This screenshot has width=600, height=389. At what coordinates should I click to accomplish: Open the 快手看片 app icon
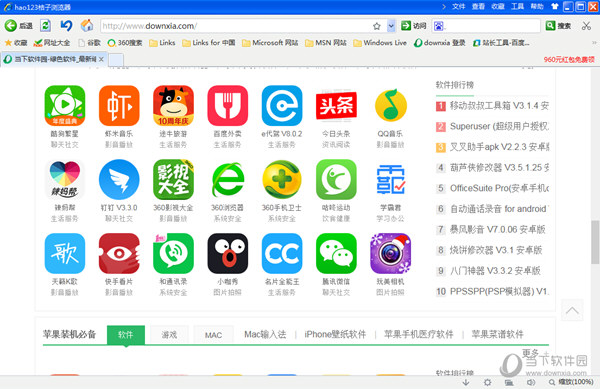pyautogui.click(x=119, y=254)
